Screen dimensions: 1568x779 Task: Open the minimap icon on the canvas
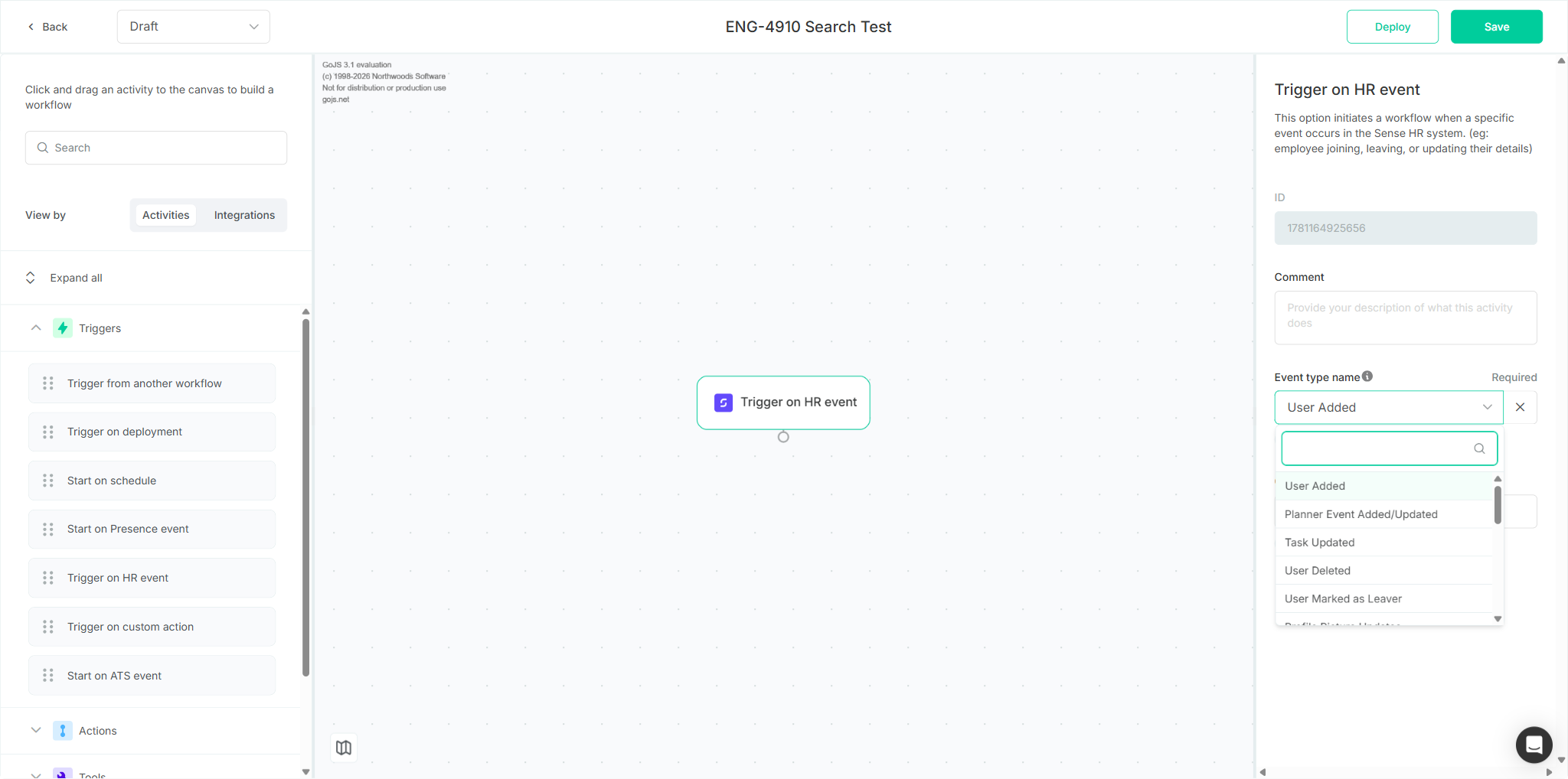tap(344, 748)
